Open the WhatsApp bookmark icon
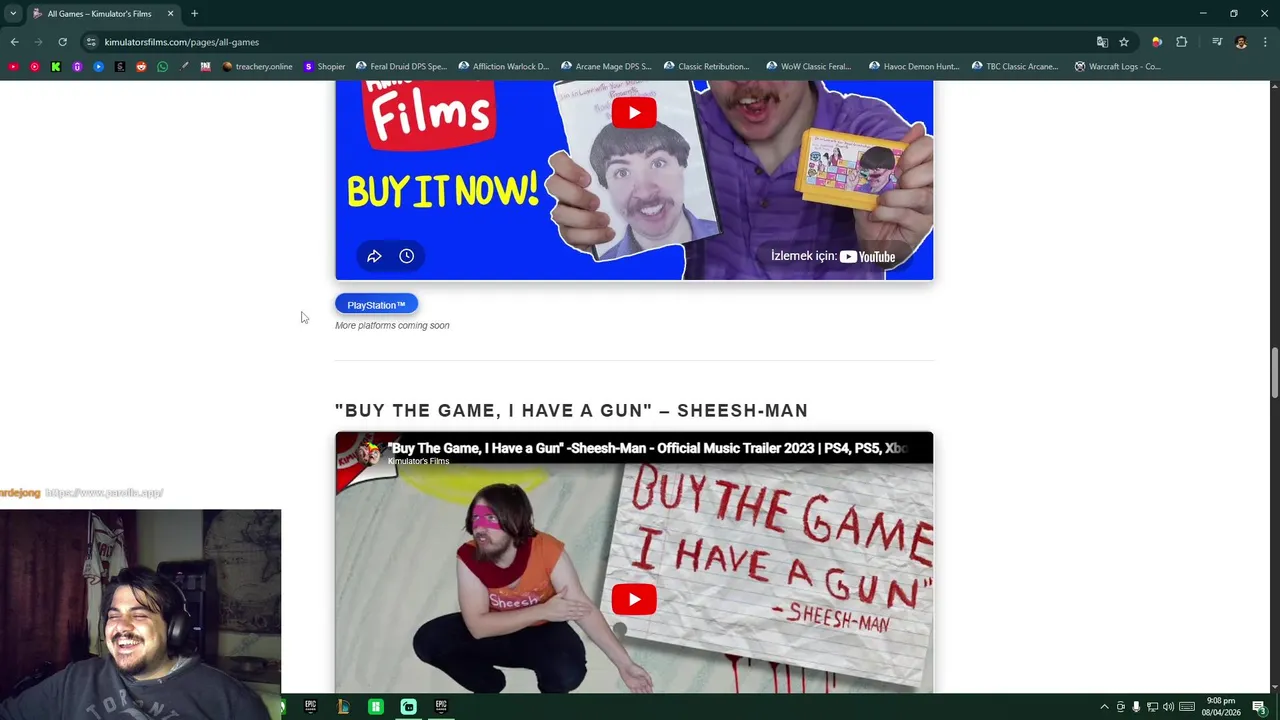This screenshot has height=720, width=1280. point(162,66)
